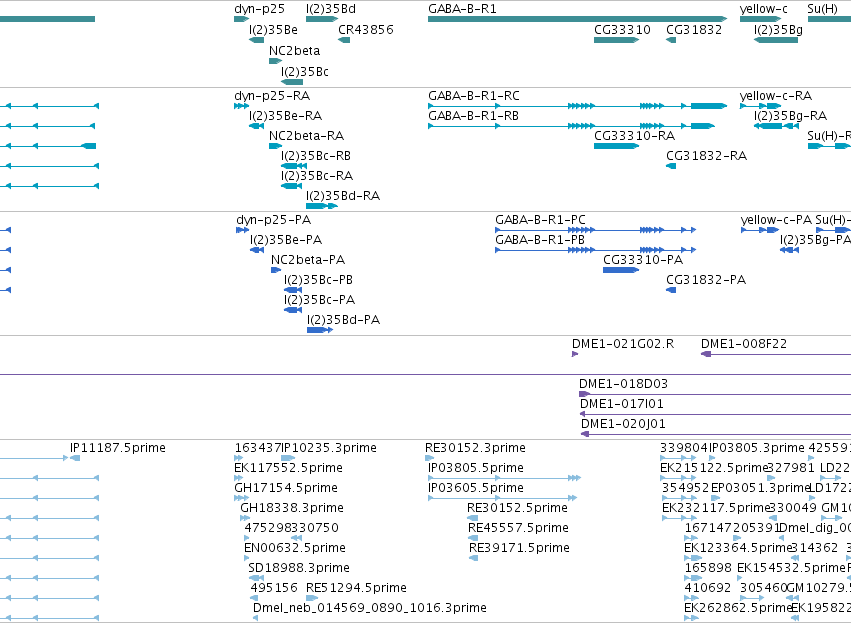Select the RE51294.5prime EST label
The height and width of the screenshot is (623, 851).
click(x=356, y=589)
